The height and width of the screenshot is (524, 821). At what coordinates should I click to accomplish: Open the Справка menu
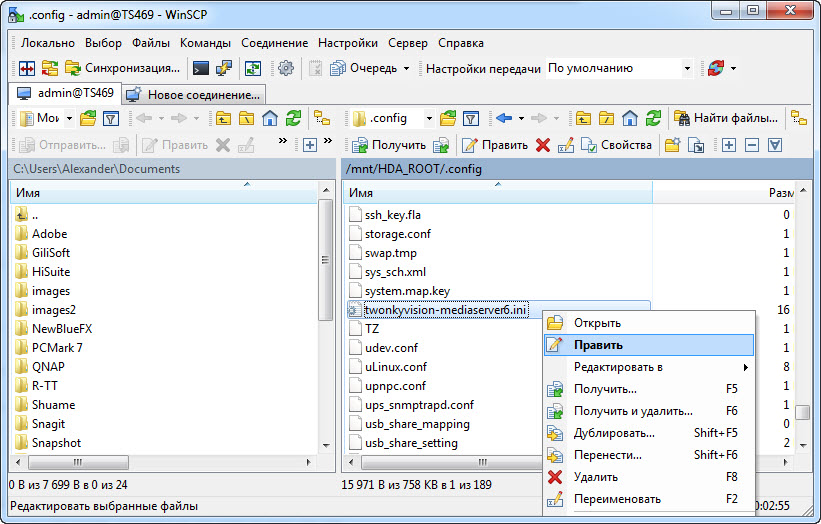point(461,43)
